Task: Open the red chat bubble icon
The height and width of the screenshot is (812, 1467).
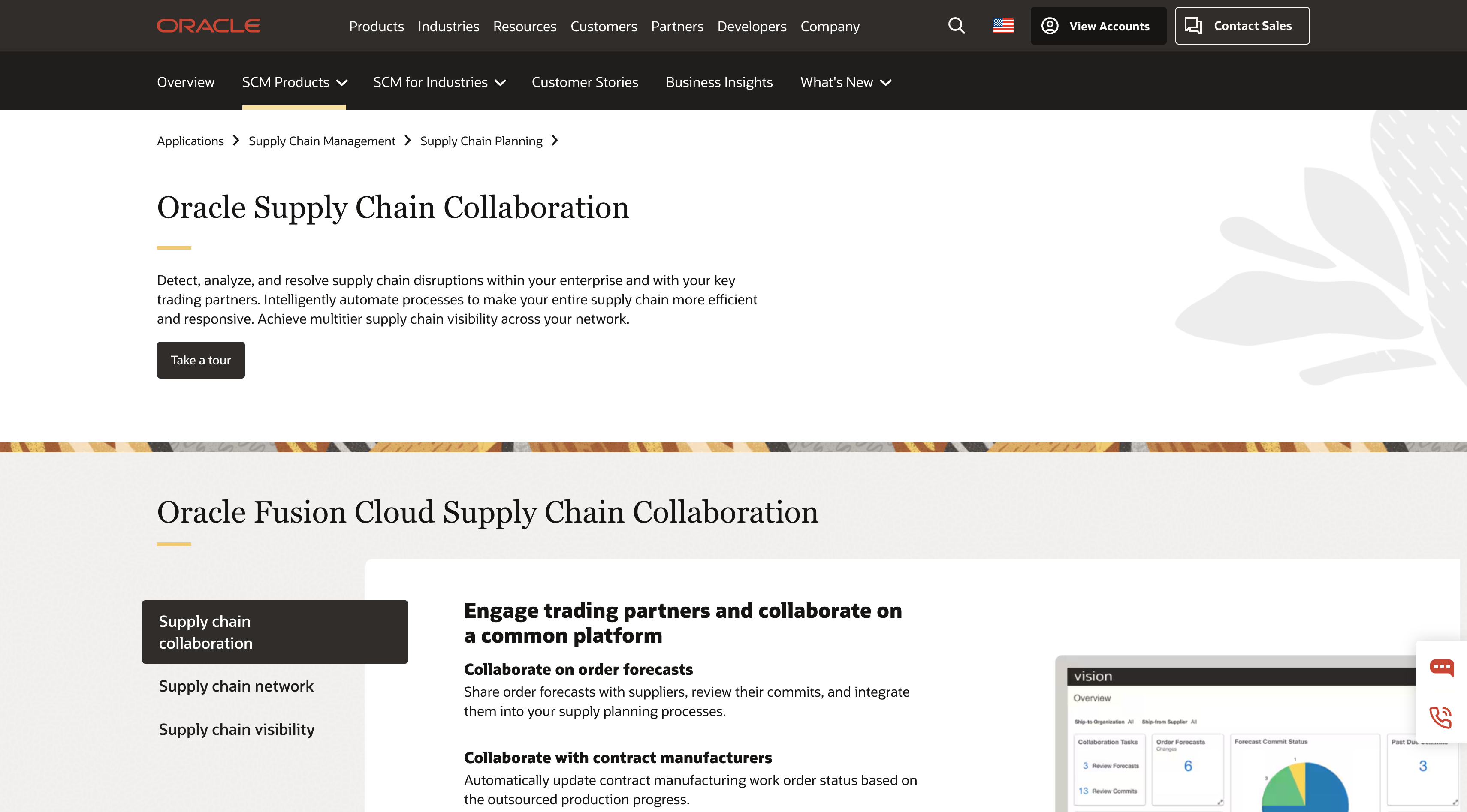Action: 1441,667
